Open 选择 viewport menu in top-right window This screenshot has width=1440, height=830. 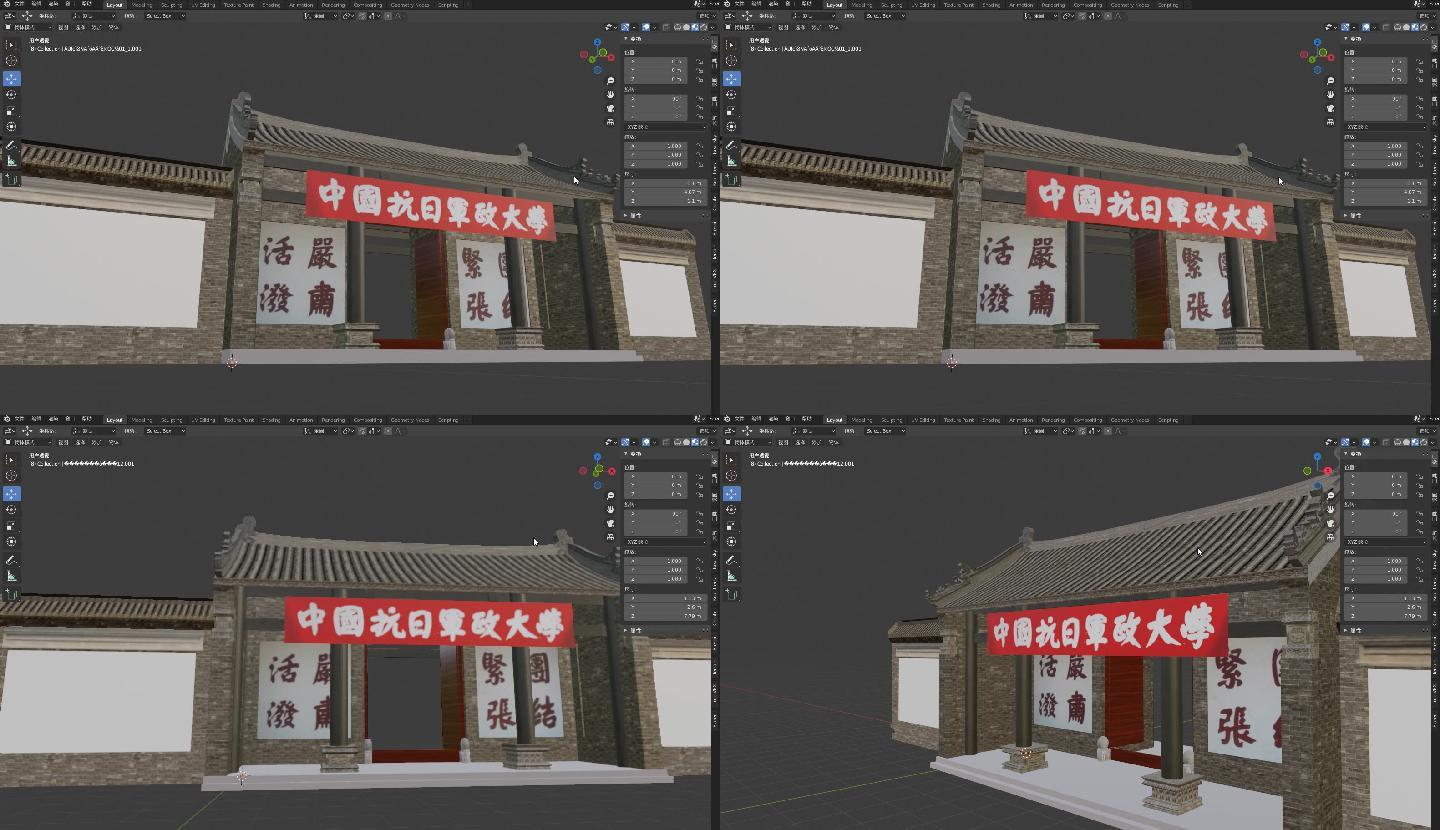pos(800,27)
